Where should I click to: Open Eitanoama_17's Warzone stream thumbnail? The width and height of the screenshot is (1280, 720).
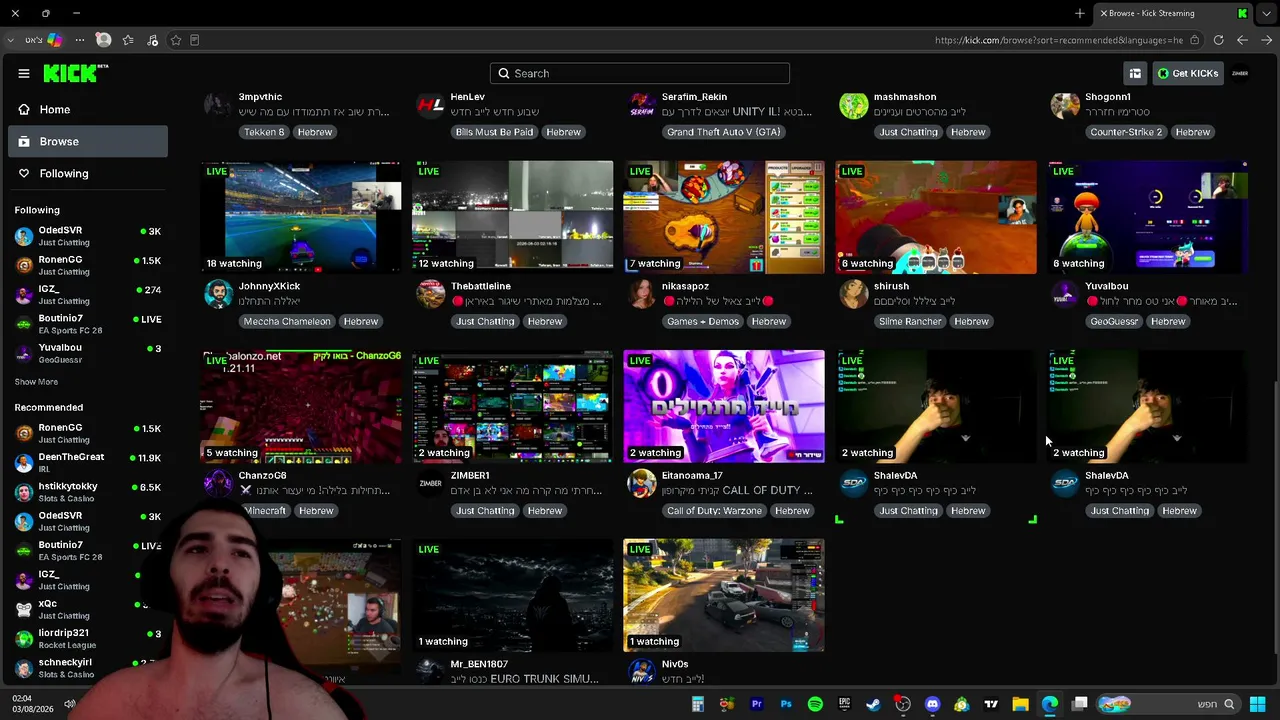(x=724, y=406)
